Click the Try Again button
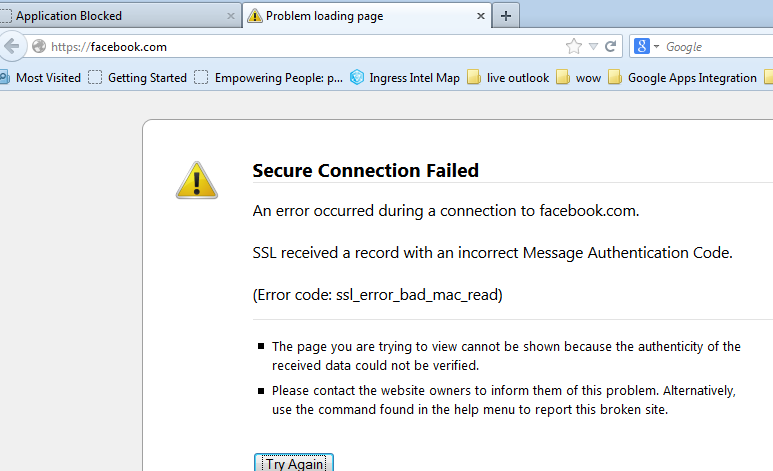Image resolution: width=773 pixels, height=471 pixels. [294, 464]
